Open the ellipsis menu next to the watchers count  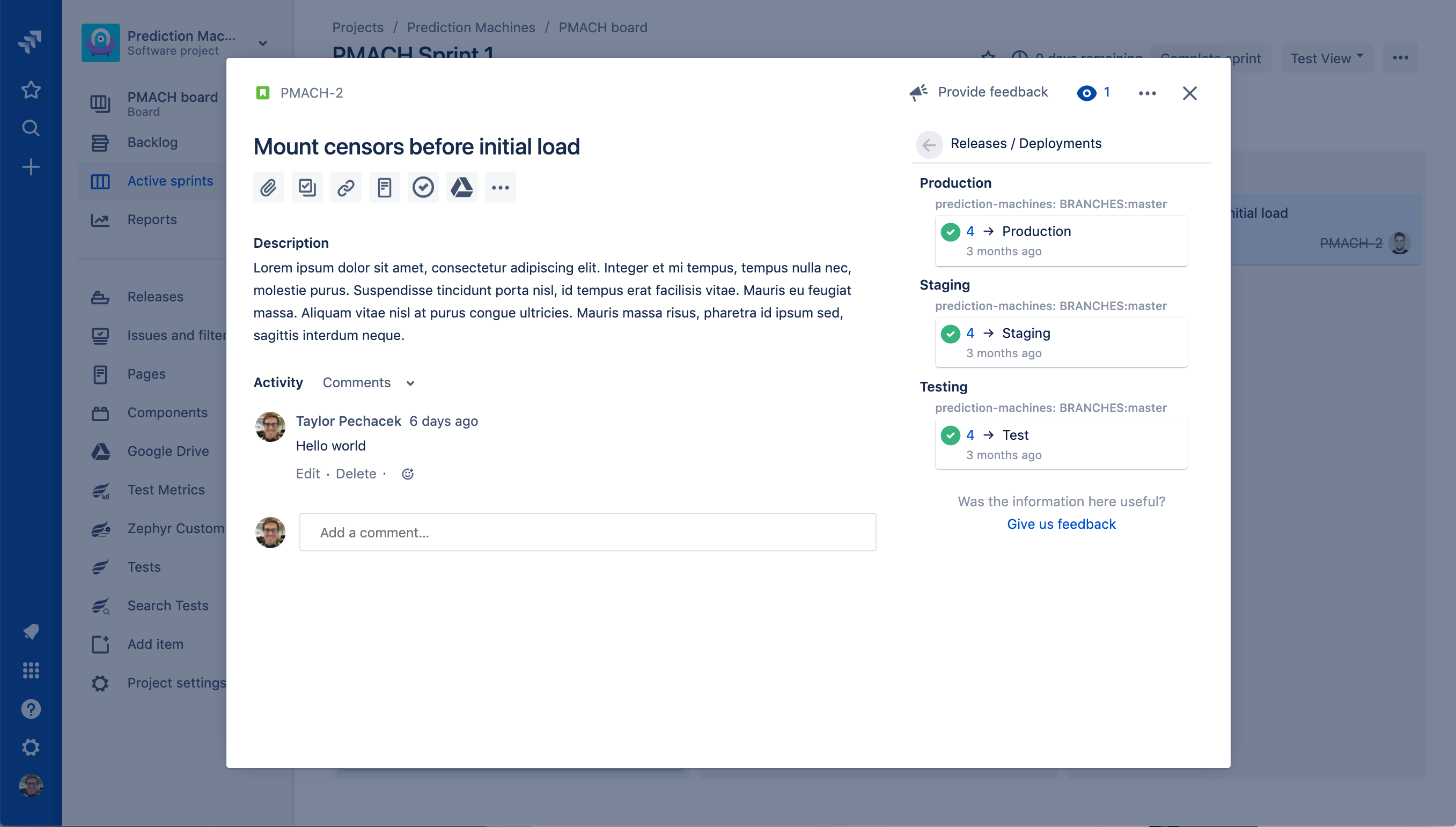click(1147, 93)
